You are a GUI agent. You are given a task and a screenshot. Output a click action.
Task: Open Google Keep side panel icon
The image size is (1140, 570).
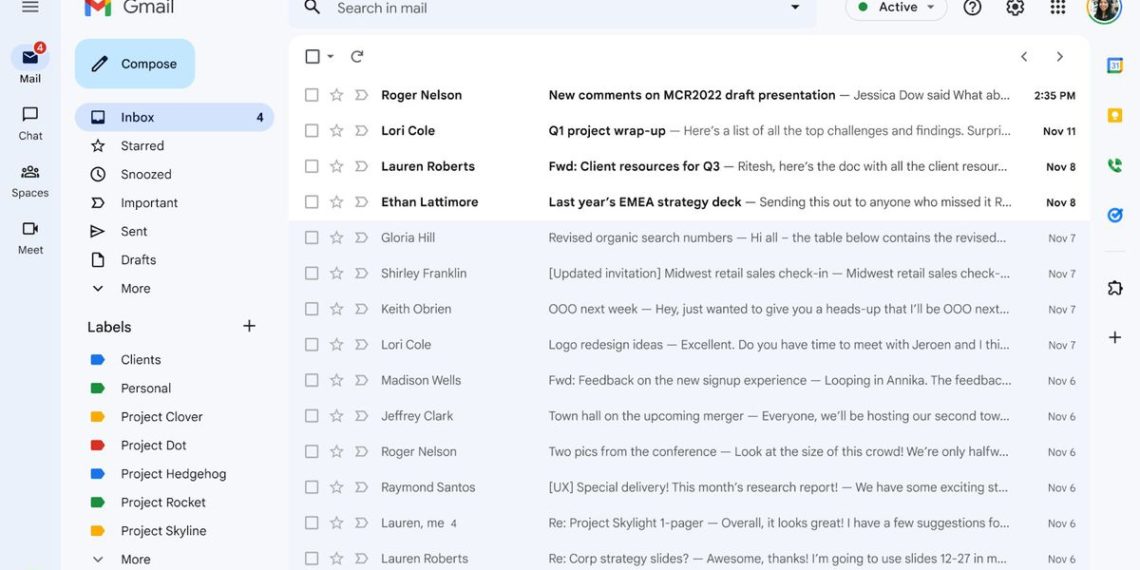pos(1115,116)
